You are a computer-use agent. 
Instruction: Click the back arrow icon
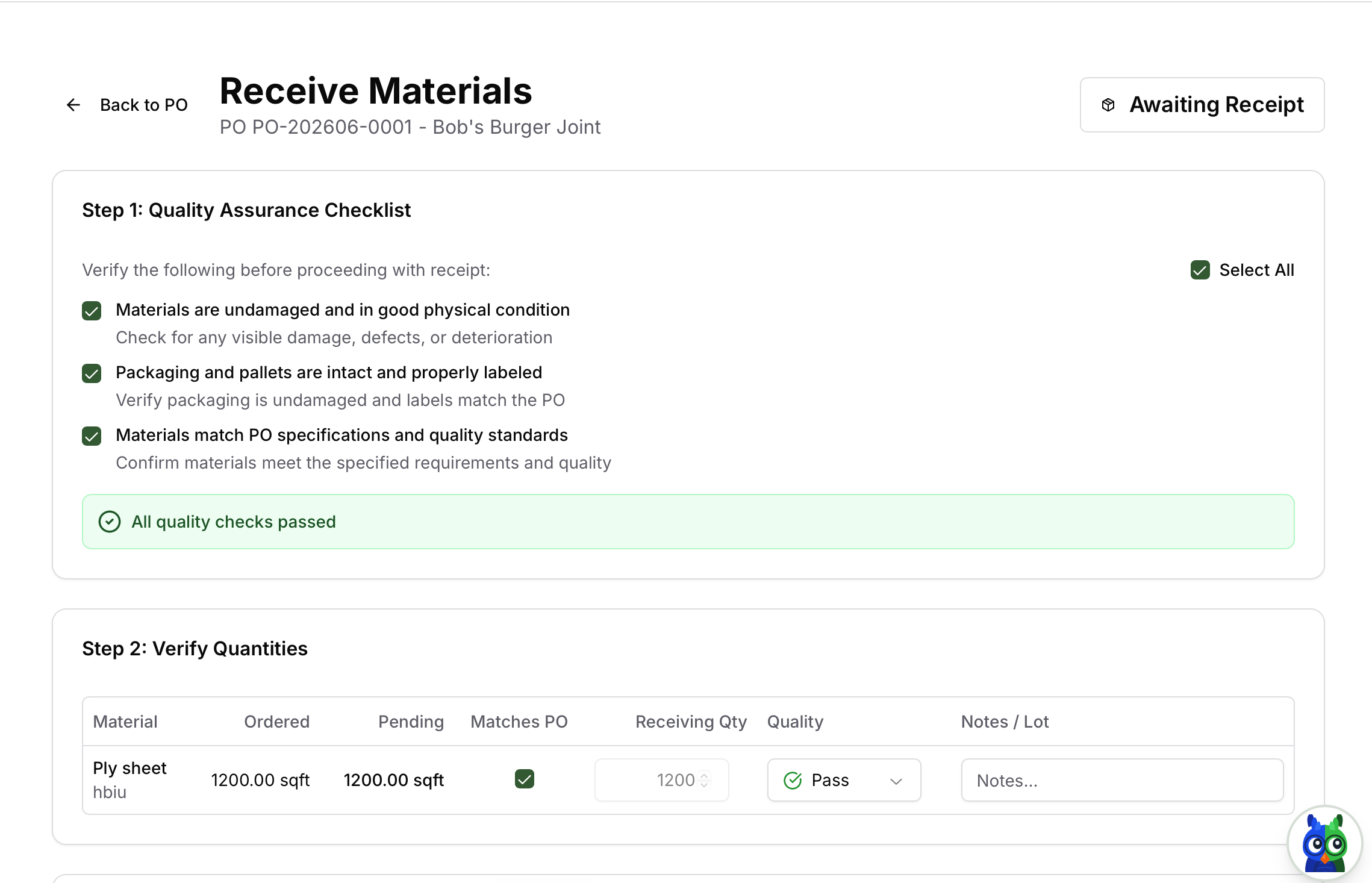pos(73,105)
